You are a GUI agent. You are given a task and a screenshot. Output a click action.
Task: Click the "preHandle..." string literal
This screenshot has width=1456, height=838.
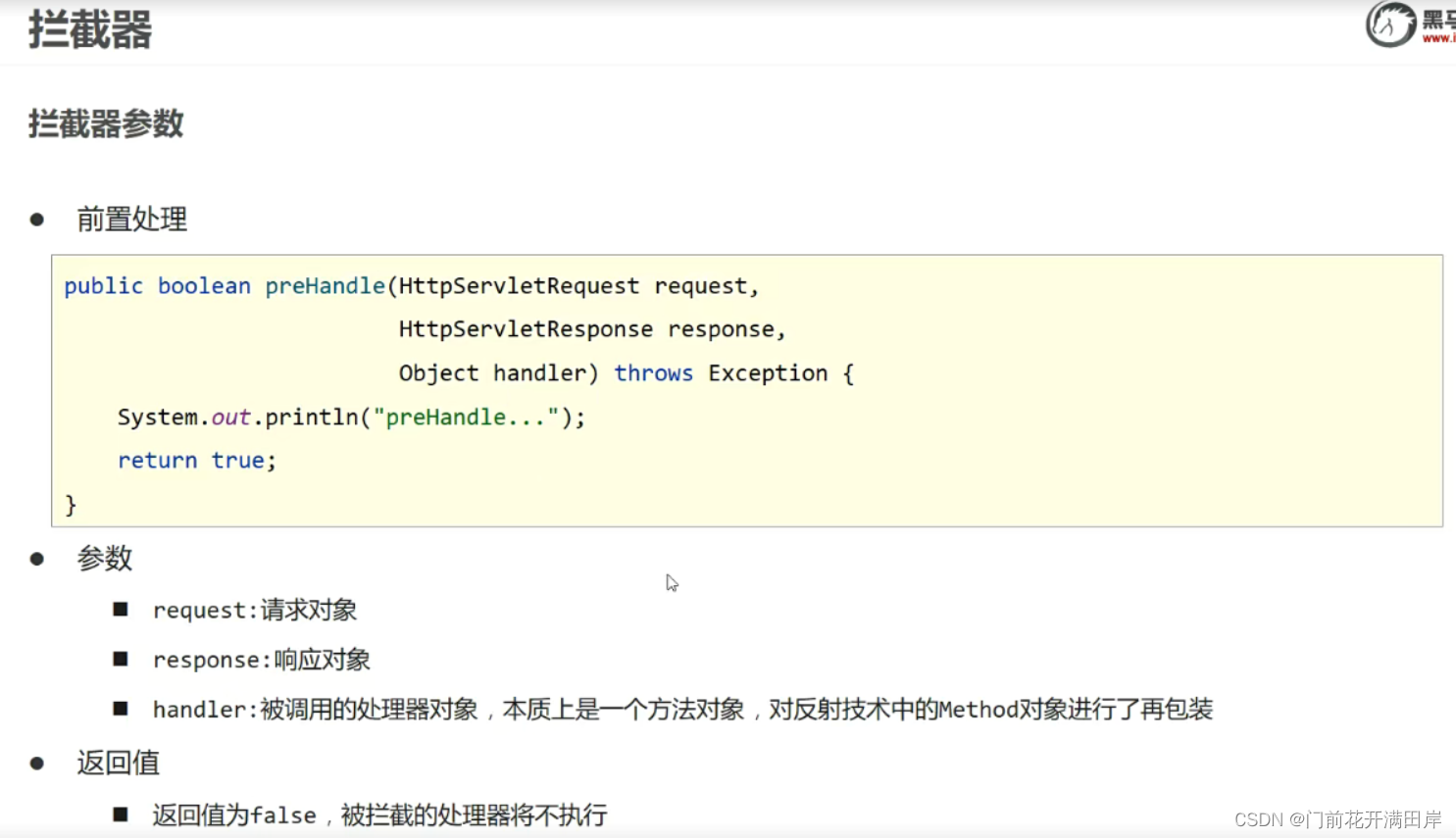pos(466,418)
